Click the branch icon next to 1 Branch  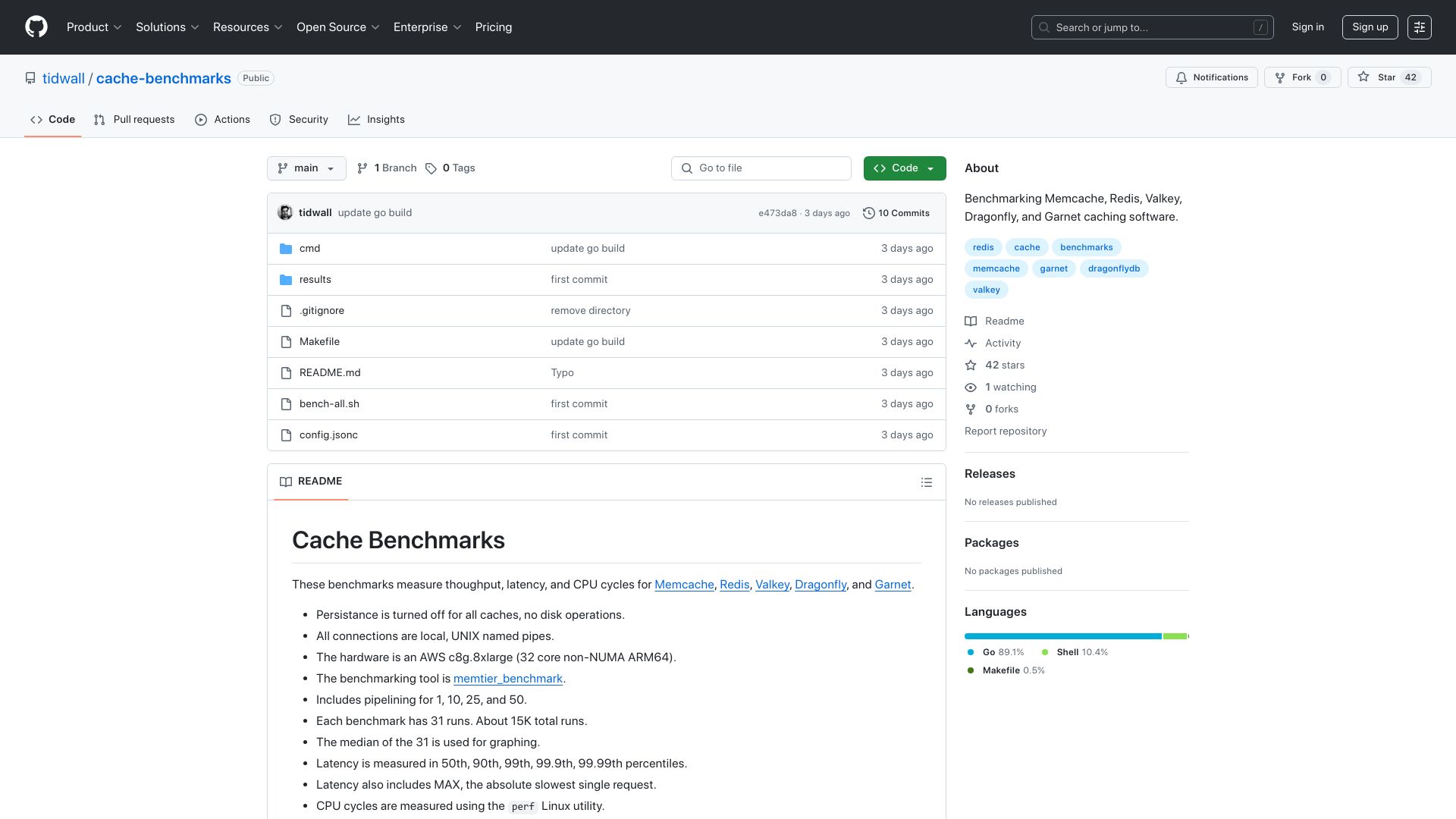(x=362, y=168)
